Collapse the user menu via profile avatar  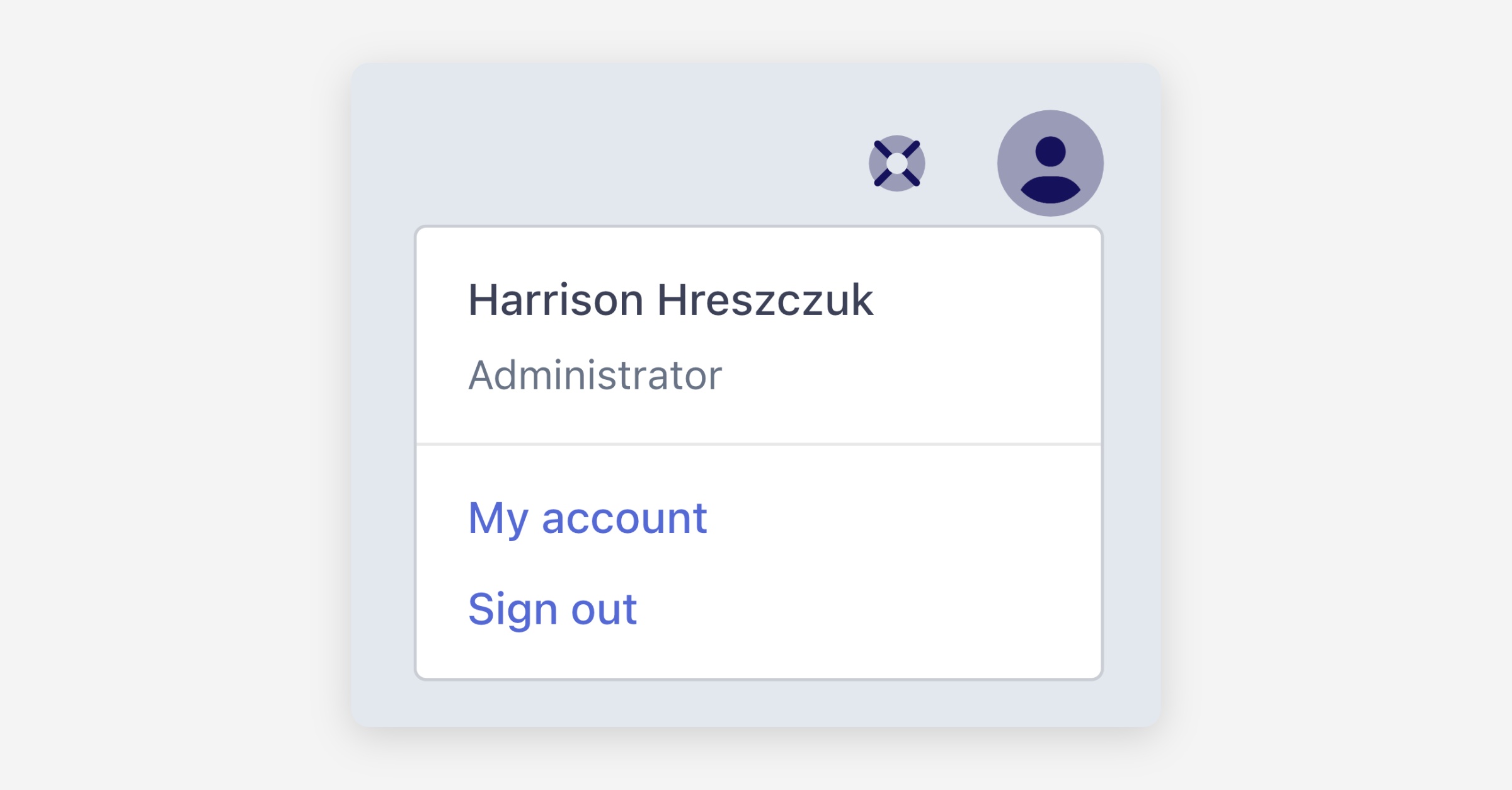pos(1050,163)
